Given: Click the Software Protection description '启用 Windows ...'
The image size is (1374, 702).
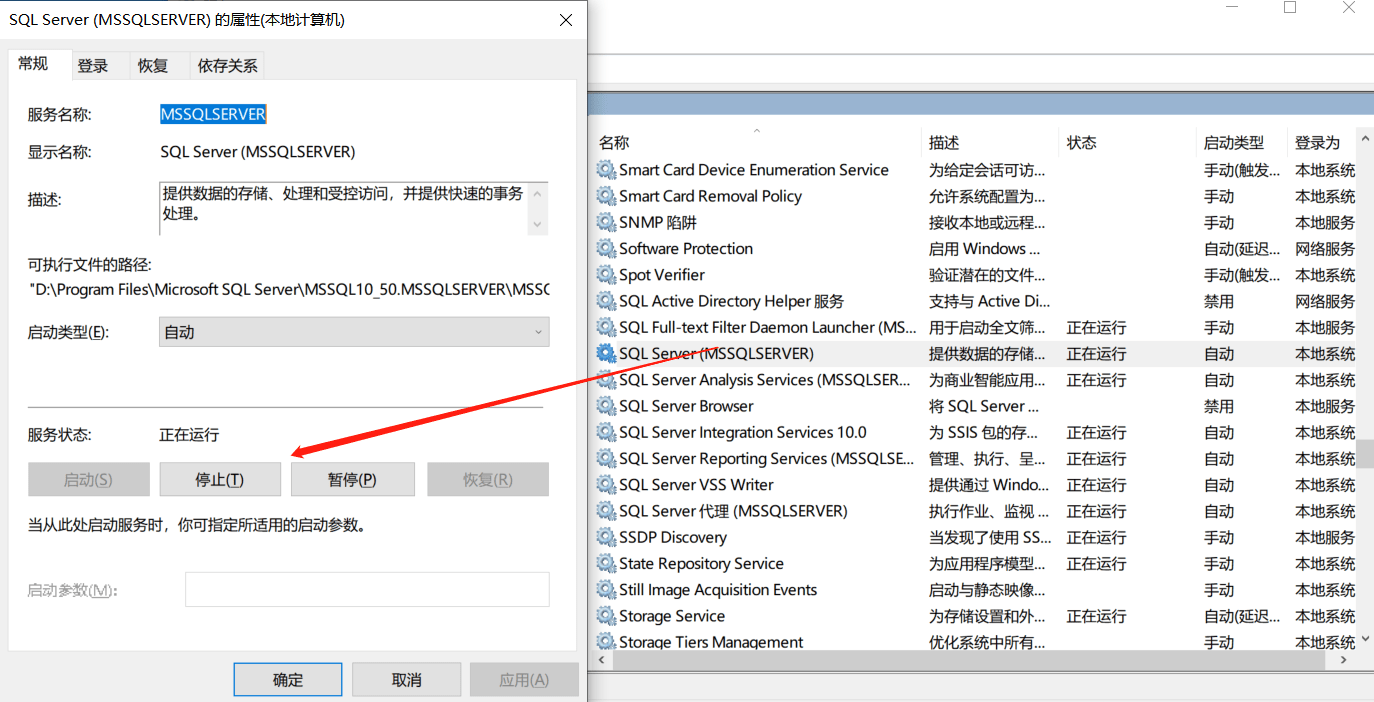Looking at the screenshot, I should coord(985,248).
